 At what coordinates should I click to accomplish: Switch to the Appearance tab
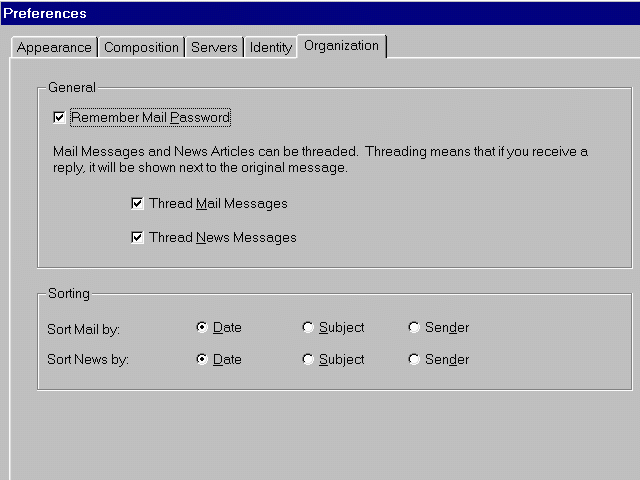(x=54, y=47)
